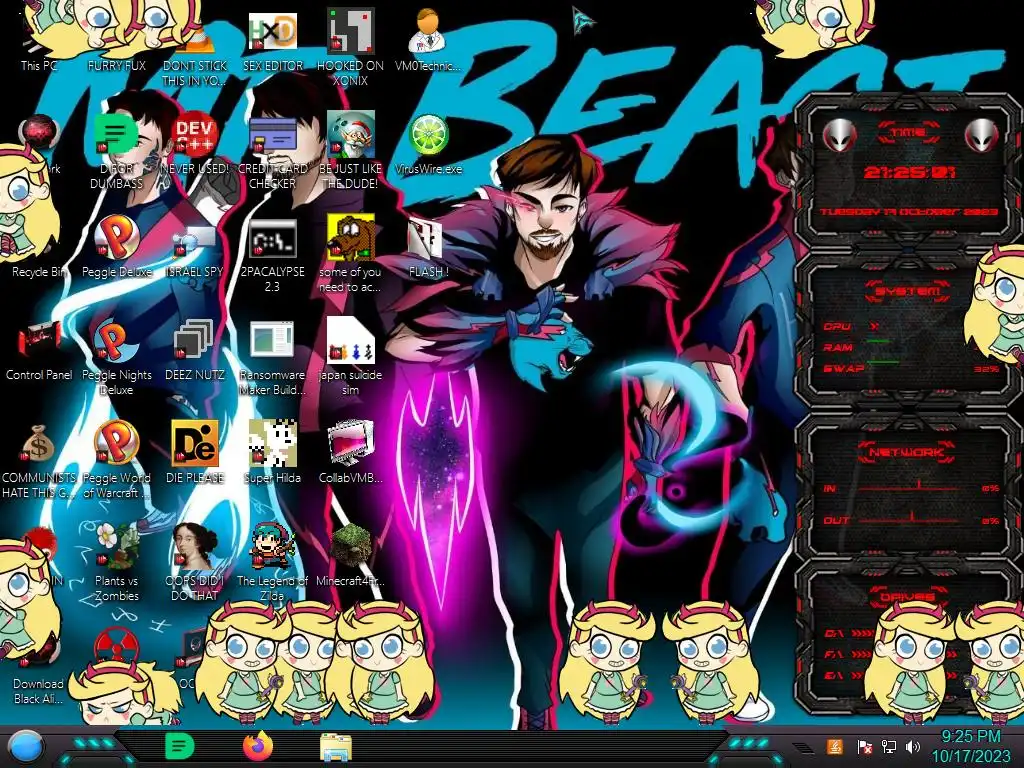1024x768 pixels.
Task: Open the taskbar clock showing 9:25 PM
Action: (x=970, y=746)
